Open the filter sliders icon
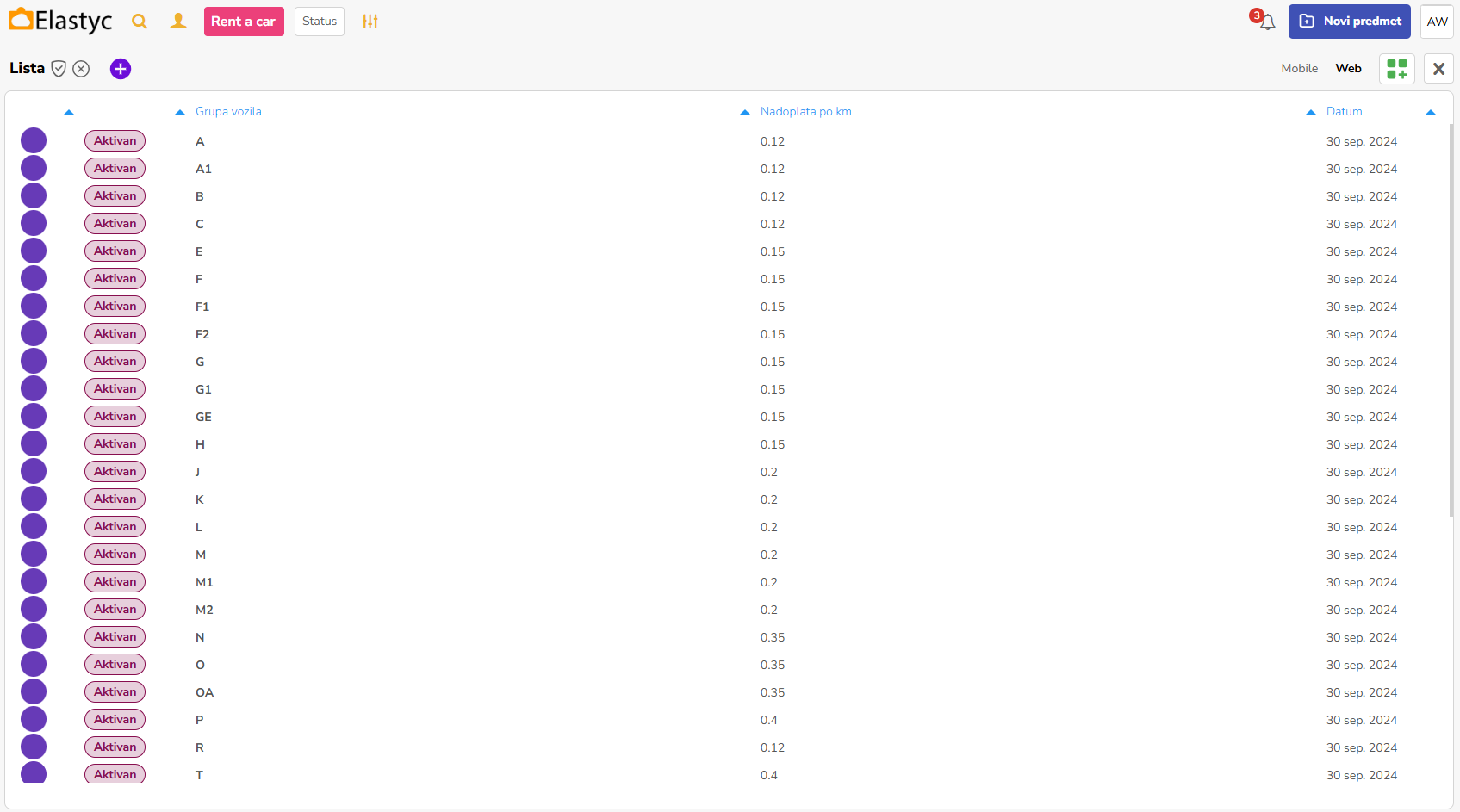This screenshot has width=1460, height=812. 370,22
